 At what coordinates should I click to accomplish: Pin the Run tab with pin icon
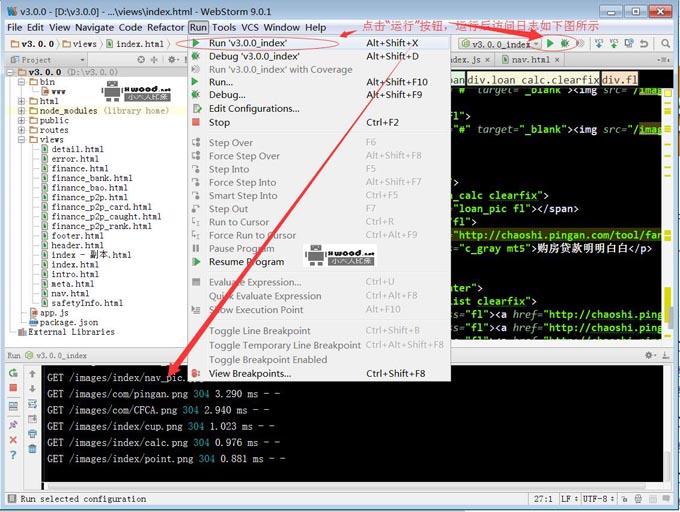pyautogui.click(x=13, y=424)
